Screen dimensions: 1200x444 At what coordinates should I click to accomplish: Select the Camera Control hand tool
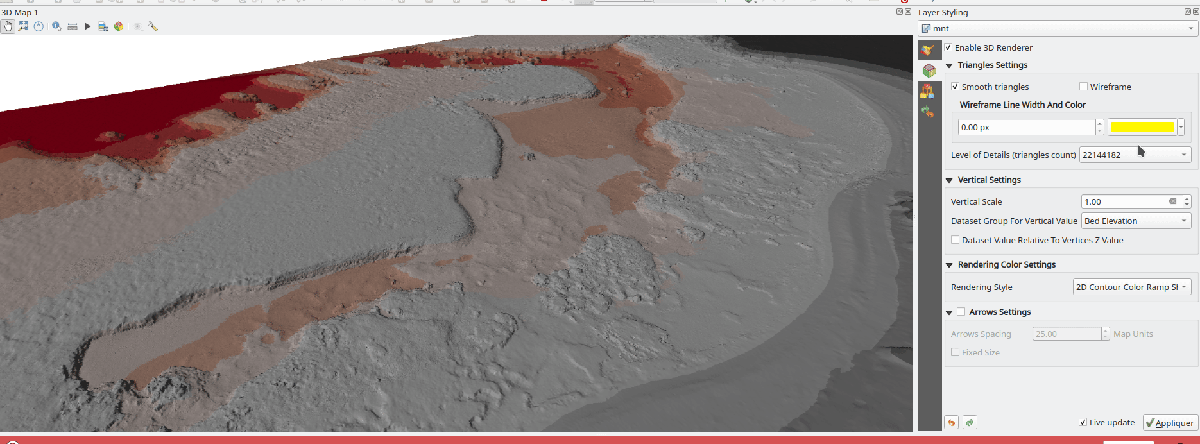(7, 26)
